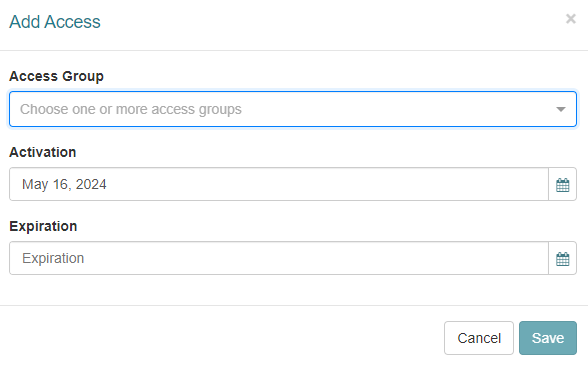
Task: Click the Add Access dialog title
Action: 55,22
